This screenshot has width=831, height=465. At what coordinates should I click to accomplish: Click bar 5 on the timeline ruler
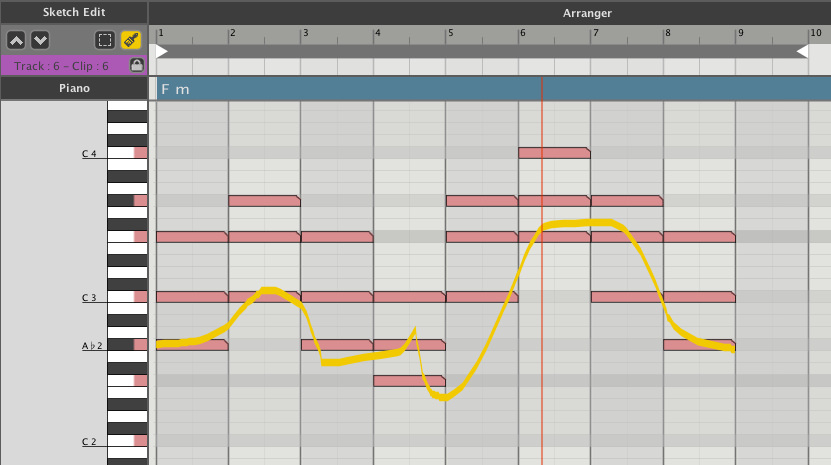pos(450,33)
